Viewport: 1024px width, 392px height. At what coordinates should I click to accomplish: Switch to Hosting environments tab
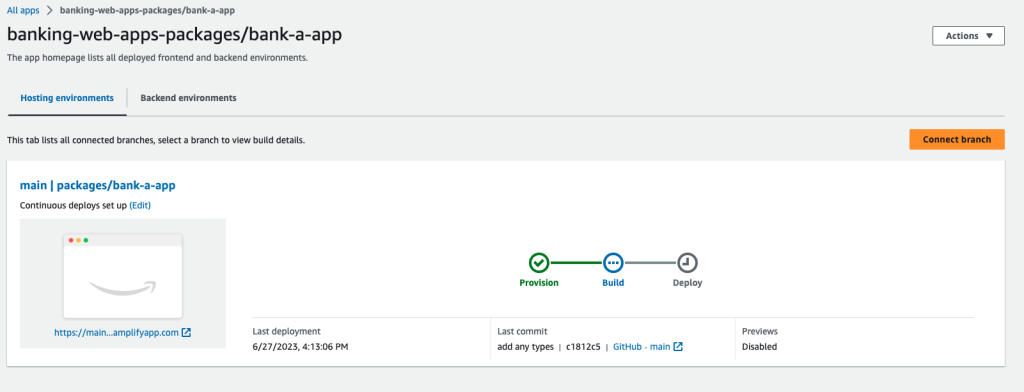pyautogui.click(x=67, y=98)
